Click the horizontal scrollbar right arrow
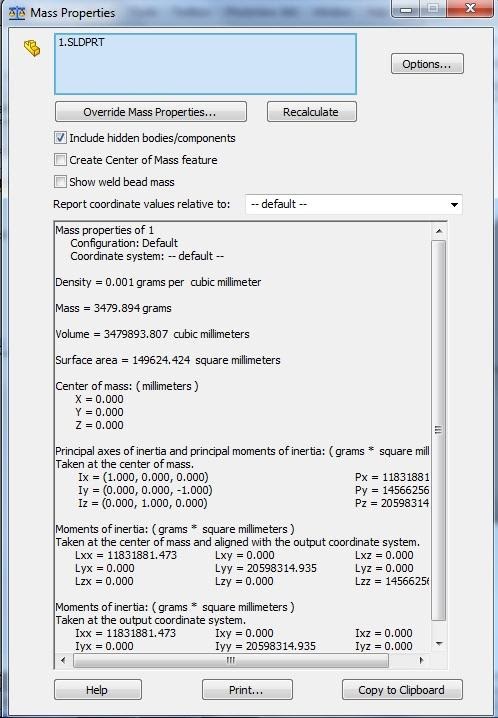The image size is (498, 718). click(x=422, y=660)
